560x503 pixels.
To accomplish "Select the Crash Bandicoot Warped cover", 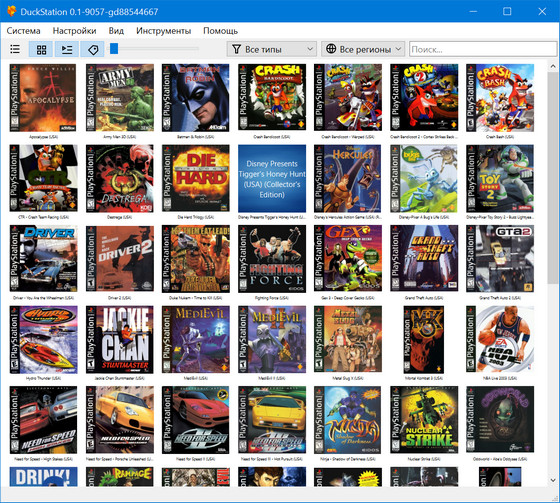I will click(348, 98).
